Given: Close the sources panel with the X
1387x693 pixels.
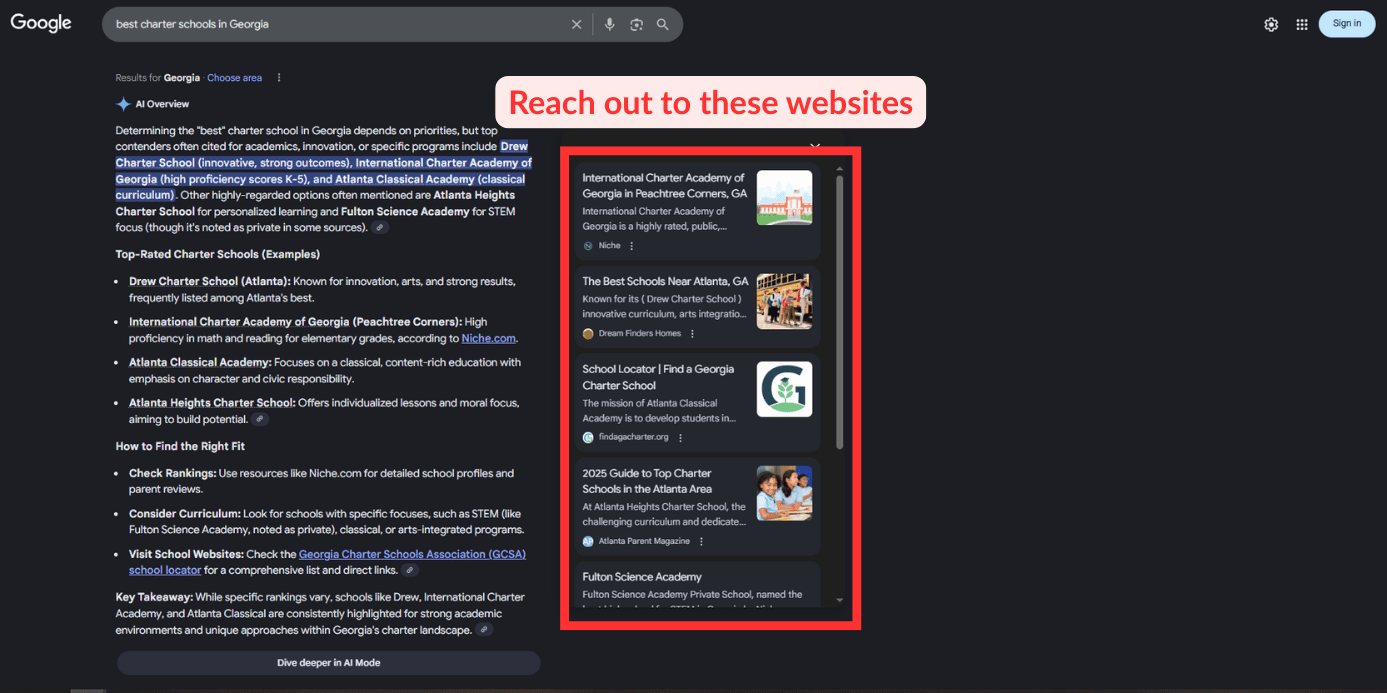Looking at the screenshot, I should coord(815,146).
